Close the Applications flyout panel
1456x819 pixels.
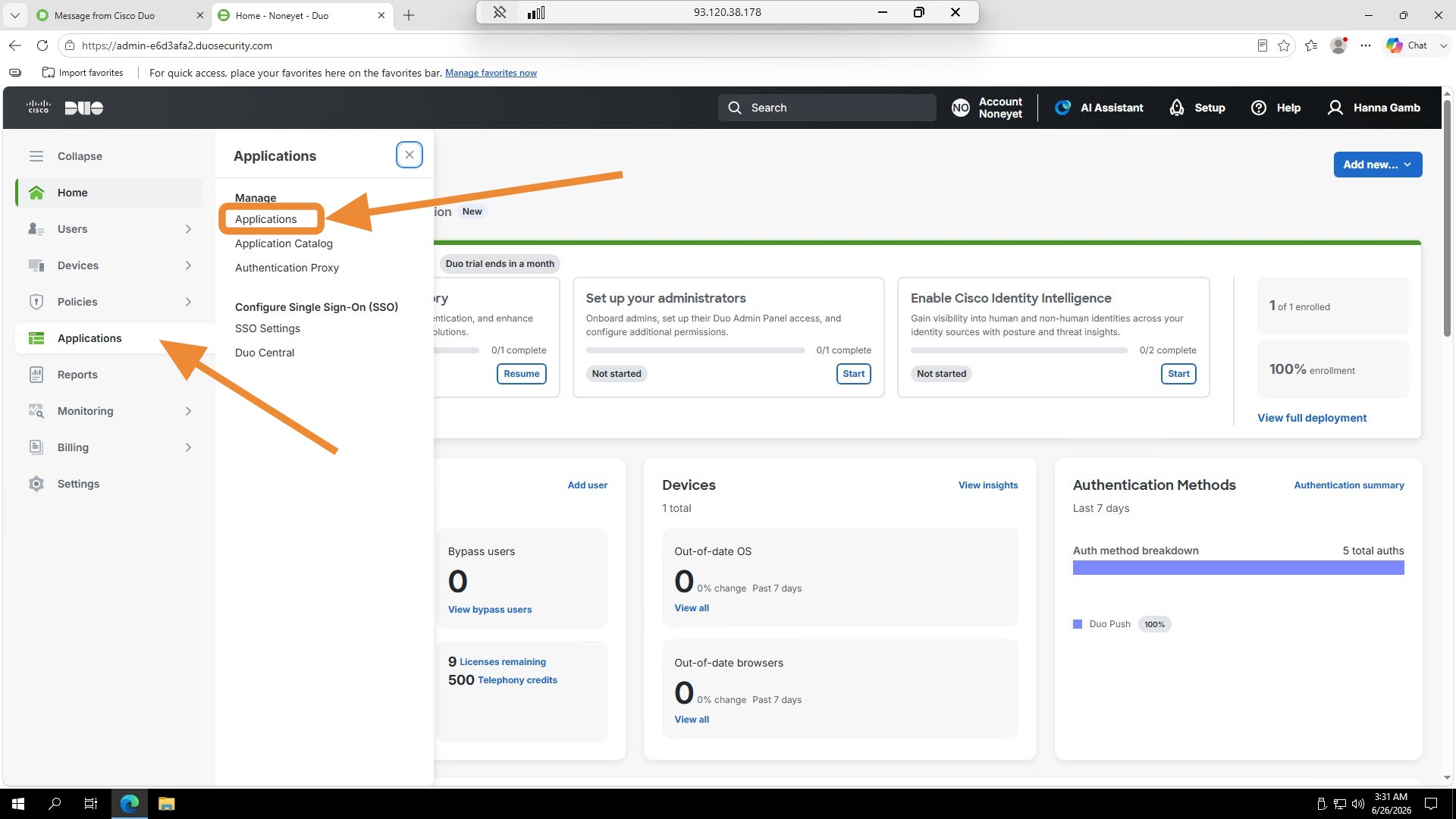click(x=409, y=155)
